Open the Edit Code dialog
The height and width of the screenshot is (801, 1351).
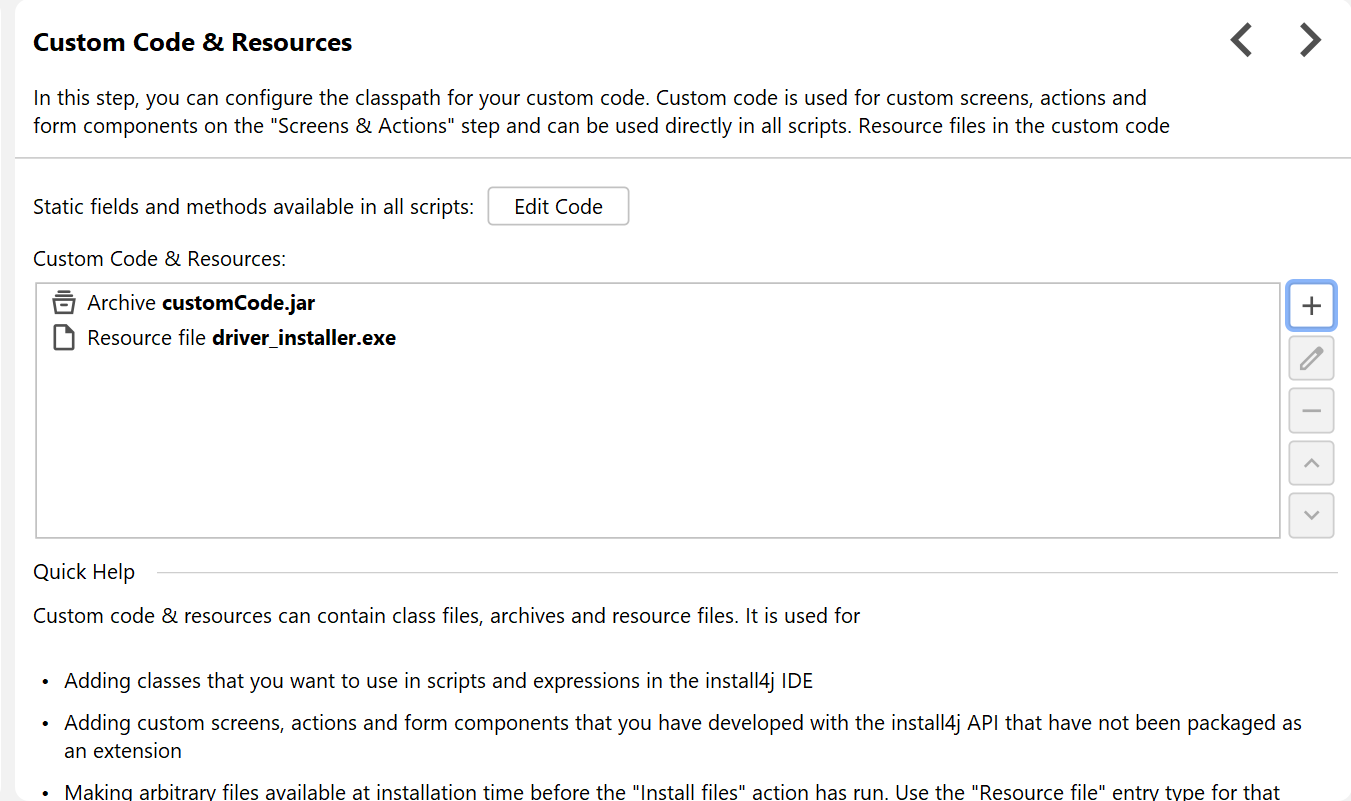(x=558, y=207)
